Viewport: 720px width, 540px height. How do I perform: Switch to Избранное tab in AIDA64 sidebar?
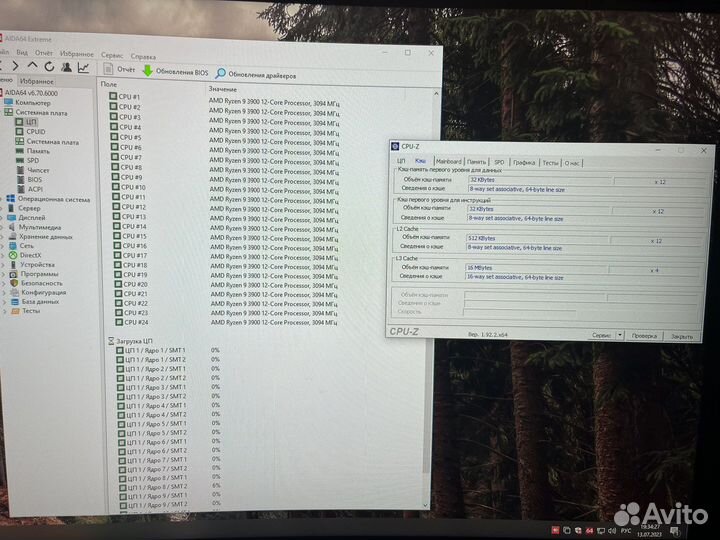37,81
